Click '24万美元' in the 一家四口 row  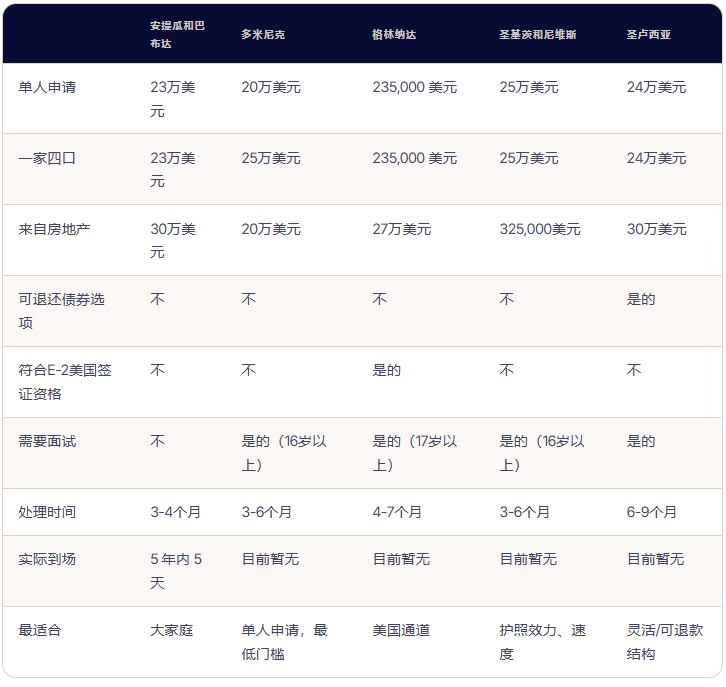656,158
